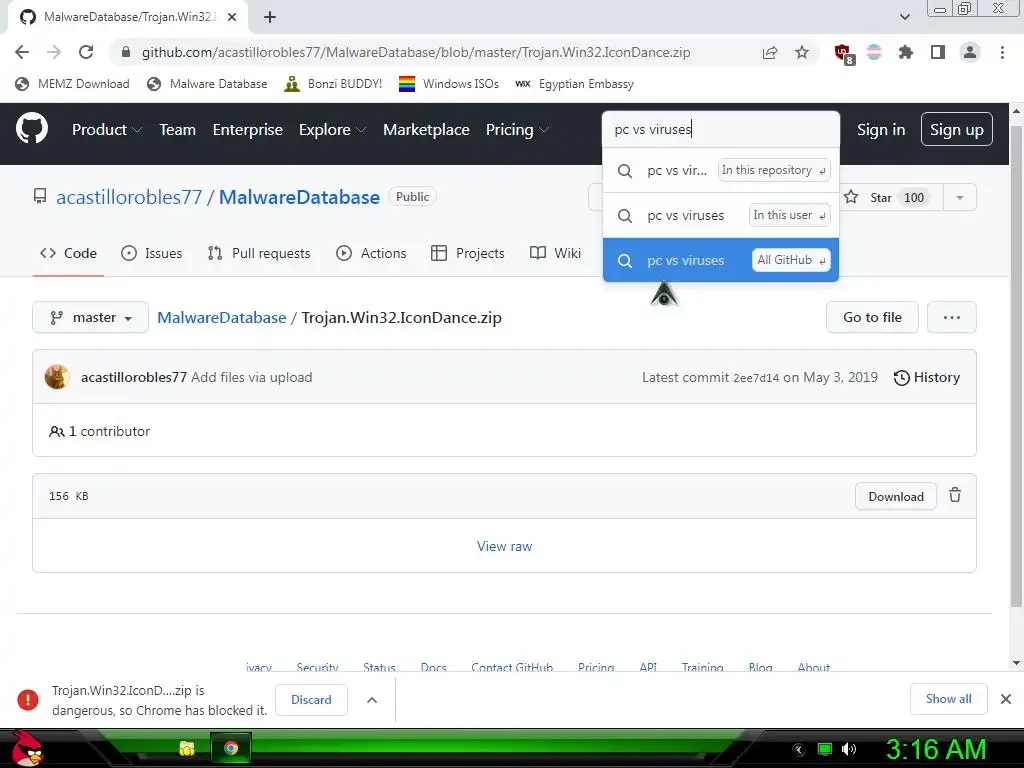Search 'pc vs viruses' in this user
Screen dimensions: 1024x768
click(x=721, y=216)
